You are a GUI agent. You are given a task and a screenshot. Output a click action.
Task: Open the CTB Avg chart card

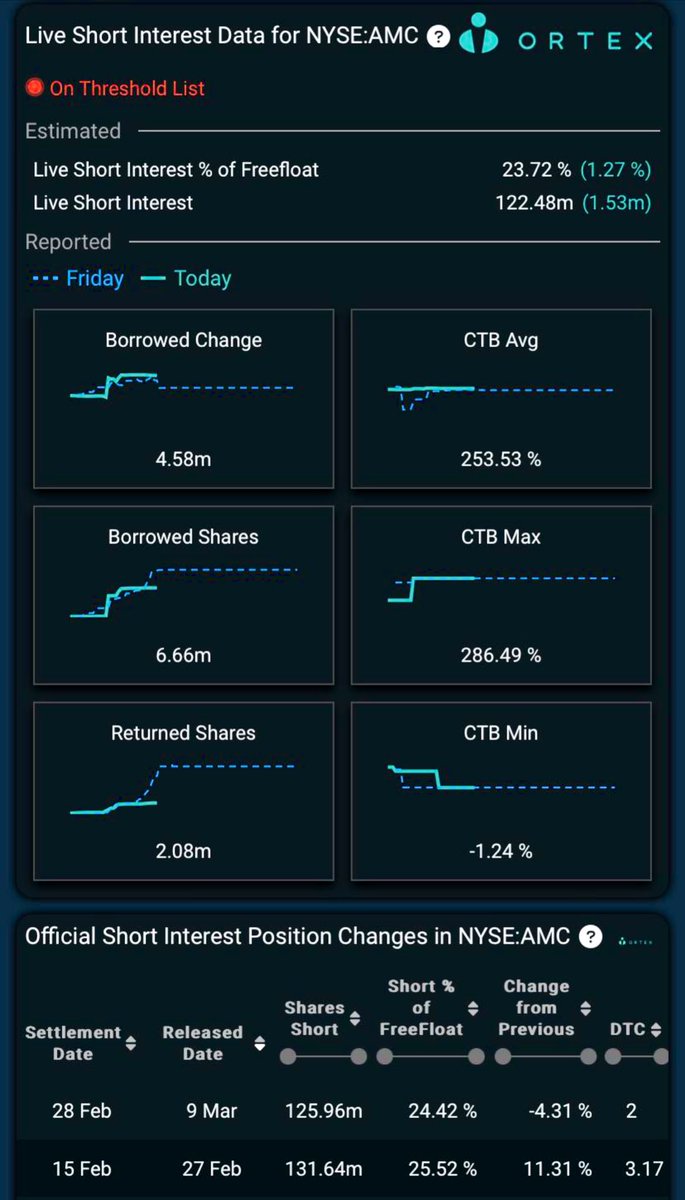501,399
